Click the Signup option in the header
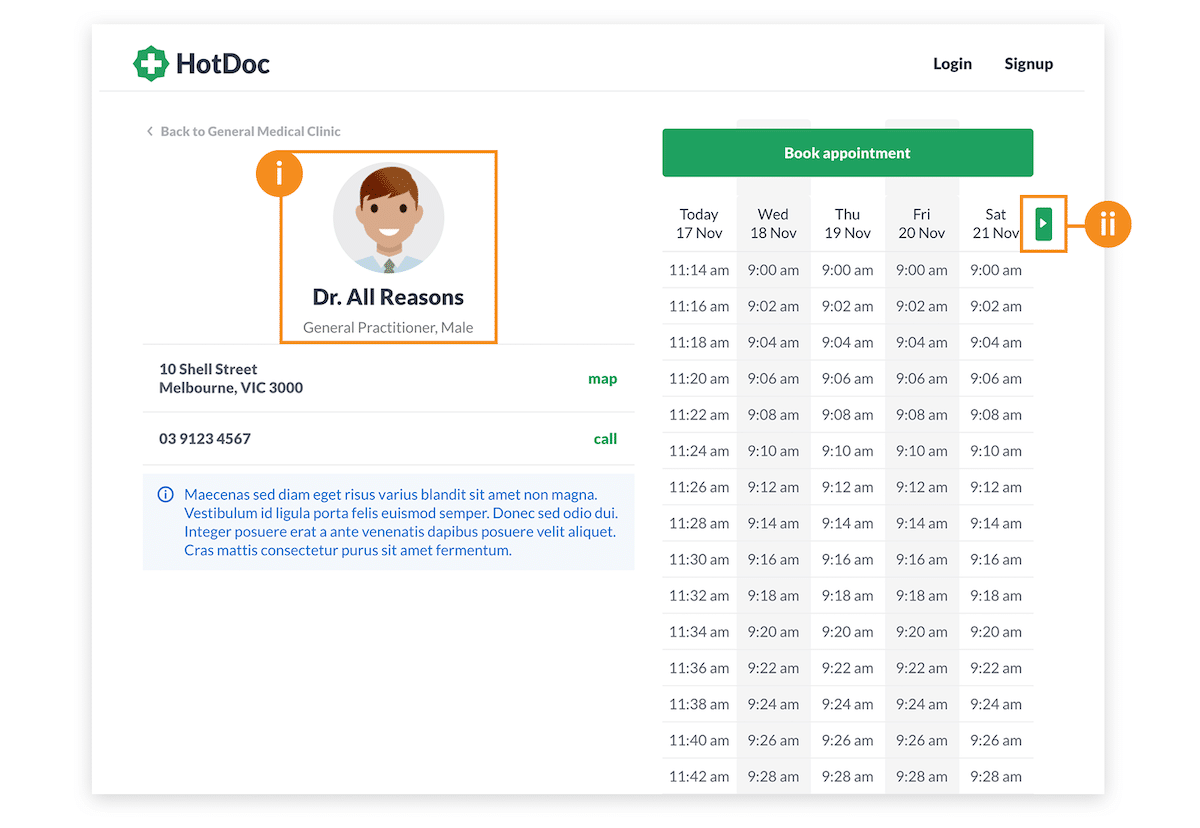 point(1028,63)
